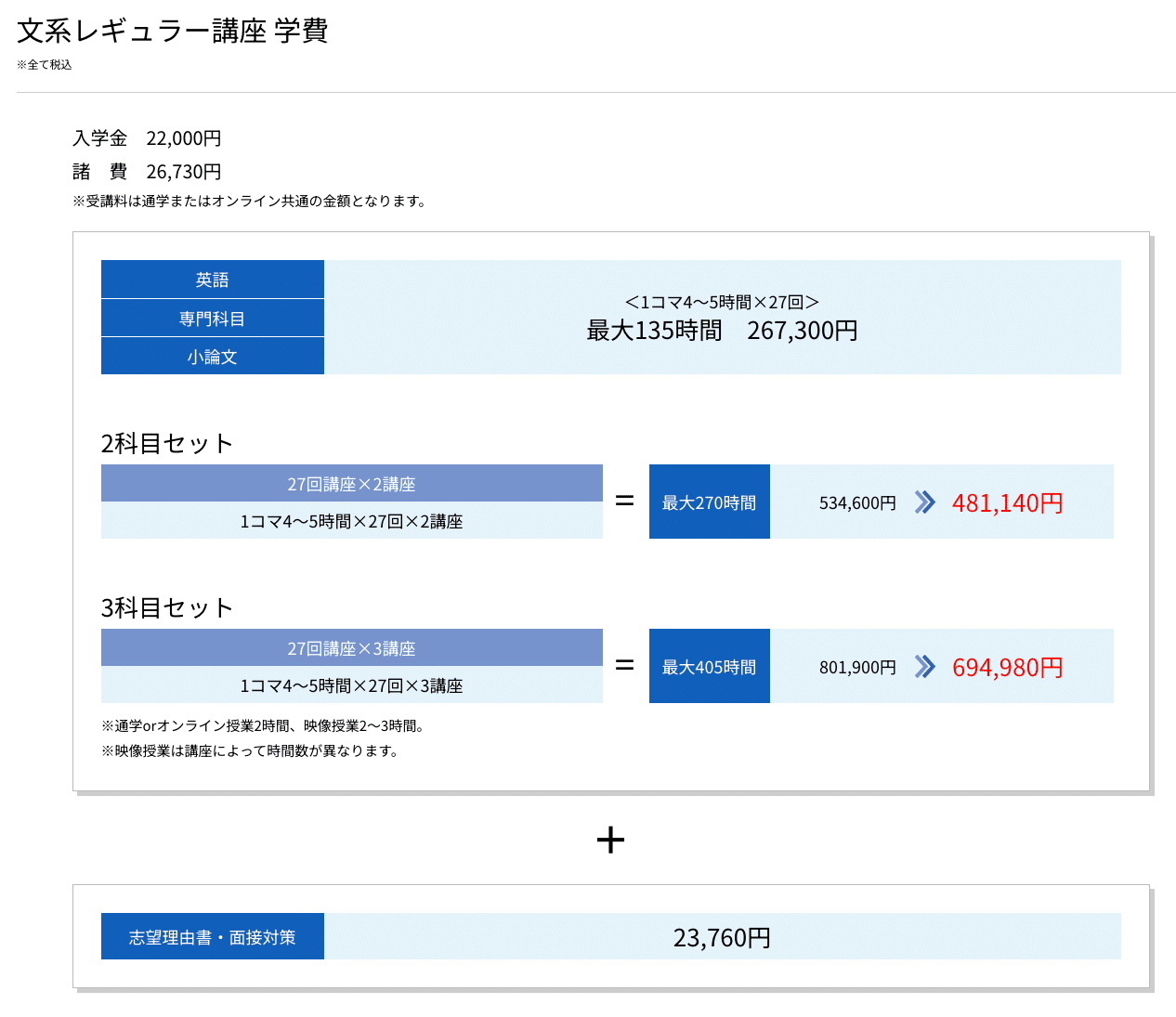
Task: Select the 最大270時間 blue box
Action: pos(710,502)
